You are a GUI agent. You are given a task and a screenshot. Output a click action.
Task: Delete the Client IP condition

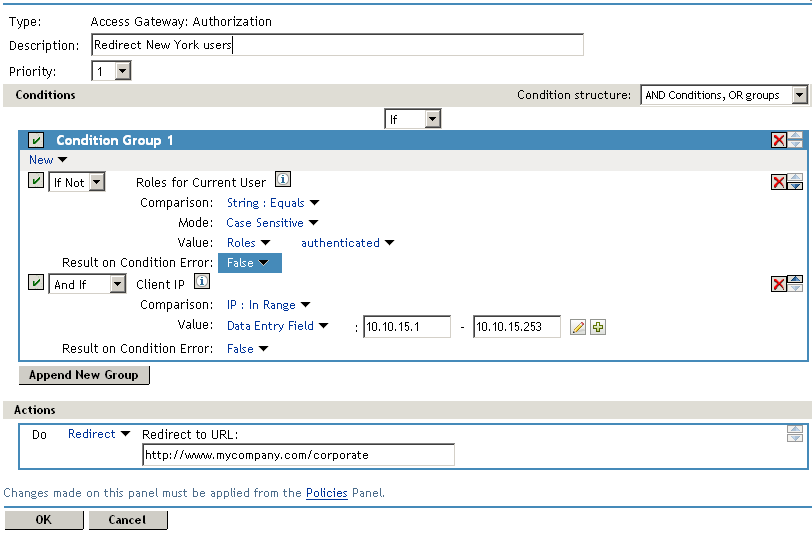coord(778,285)
